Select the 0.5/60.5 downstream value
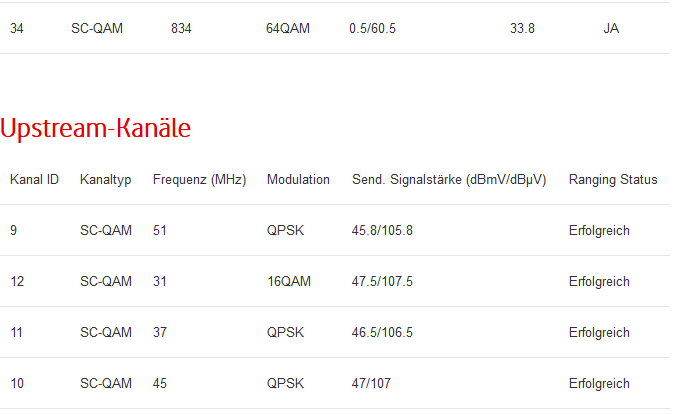 point(373,29)
